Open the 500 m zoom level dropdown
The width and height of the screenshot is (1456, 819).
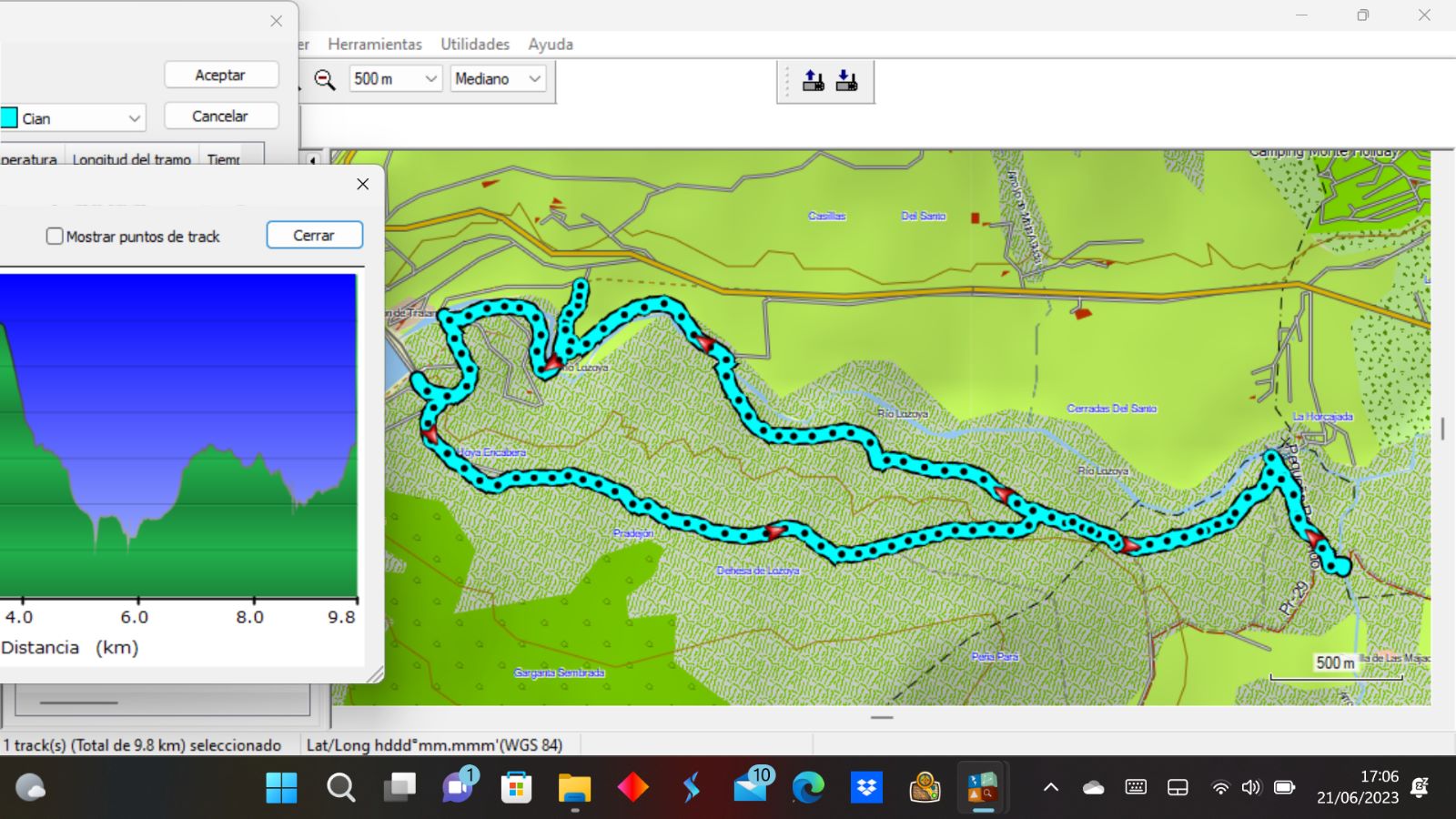[x=395, y=79]
